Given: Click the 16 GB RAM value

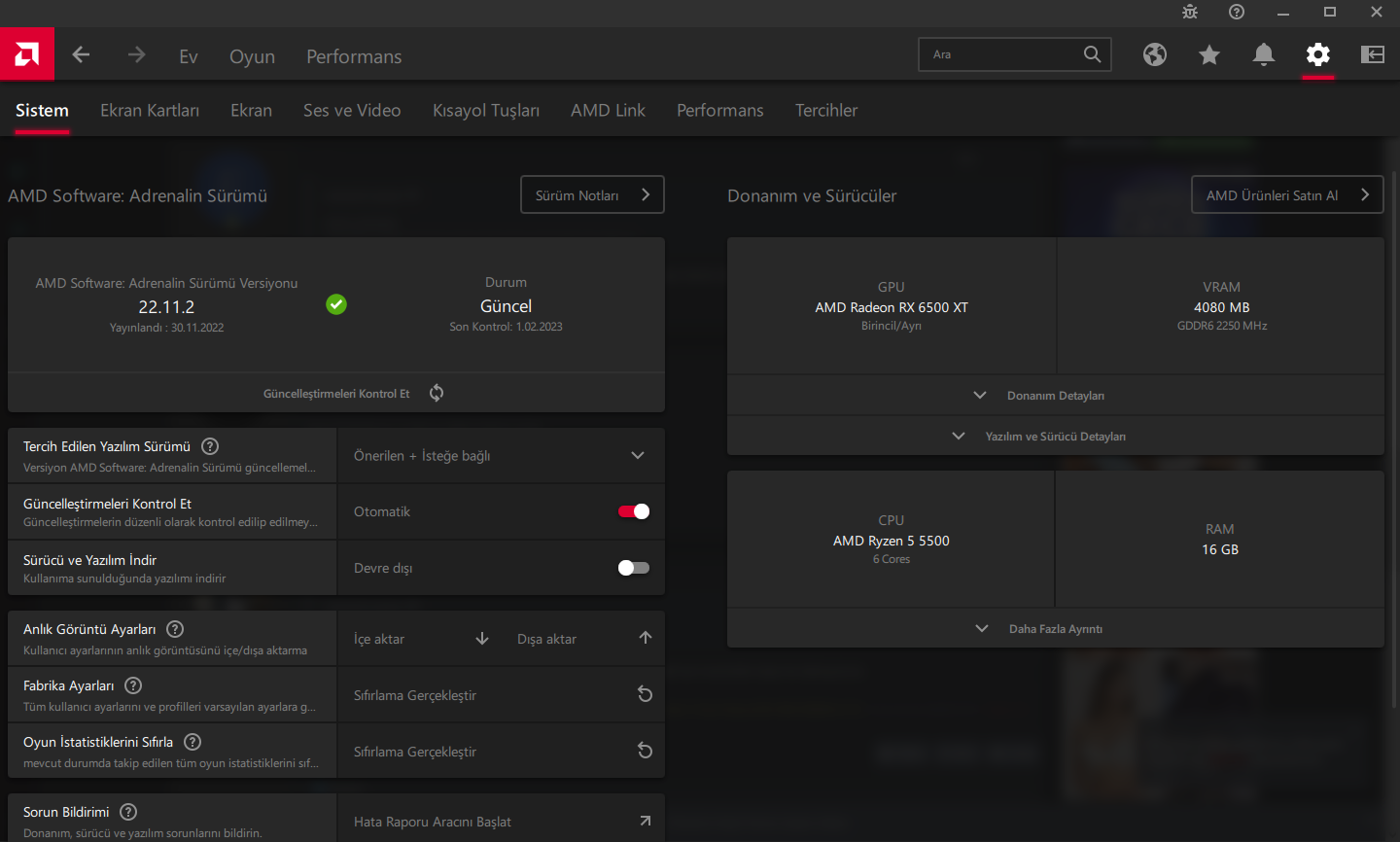Looking at the screenshot, I should coord(1220,549).
